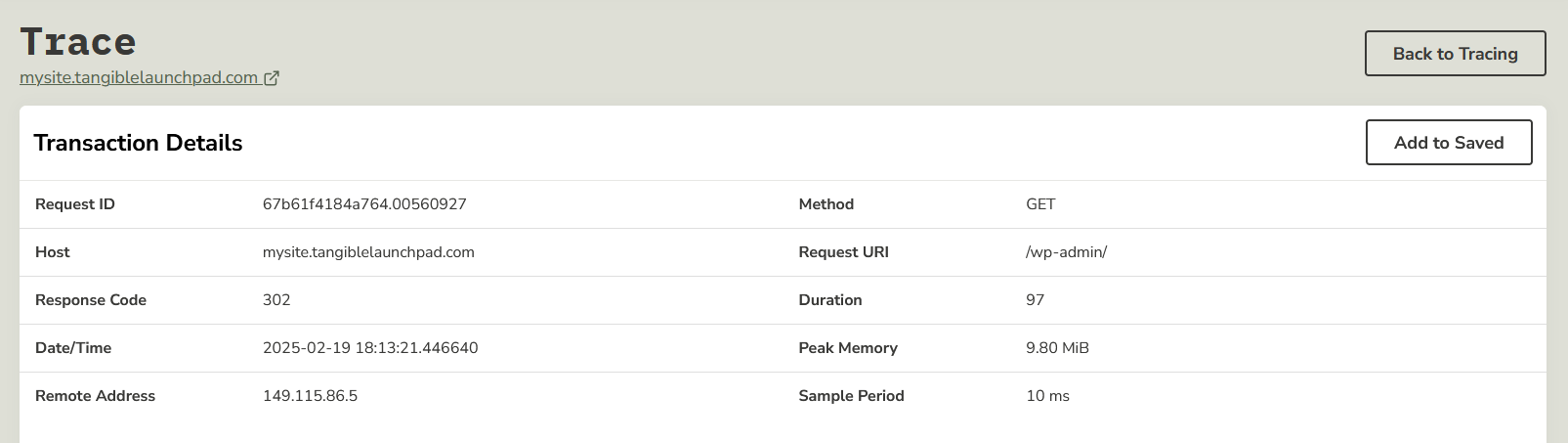Click the Remote Address label
Screen dimensions: 1568x443
click(x=95, y=396)
